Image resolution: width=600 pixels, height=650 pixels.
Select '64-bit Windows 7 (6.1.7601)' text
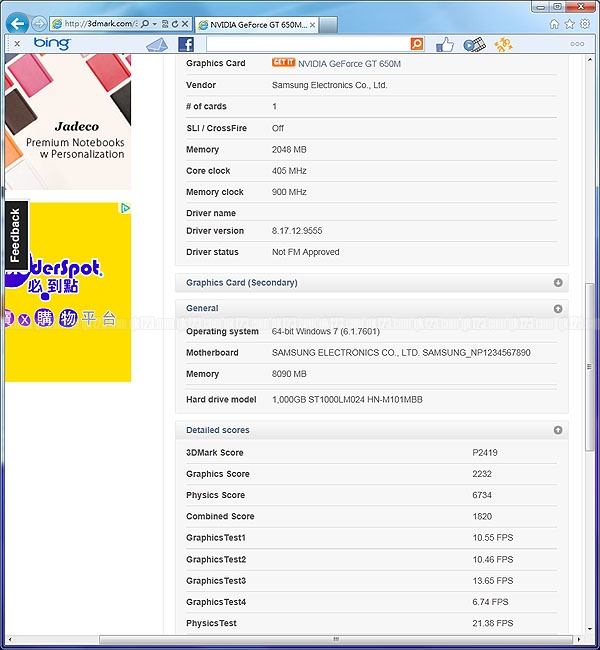[326, 332]
